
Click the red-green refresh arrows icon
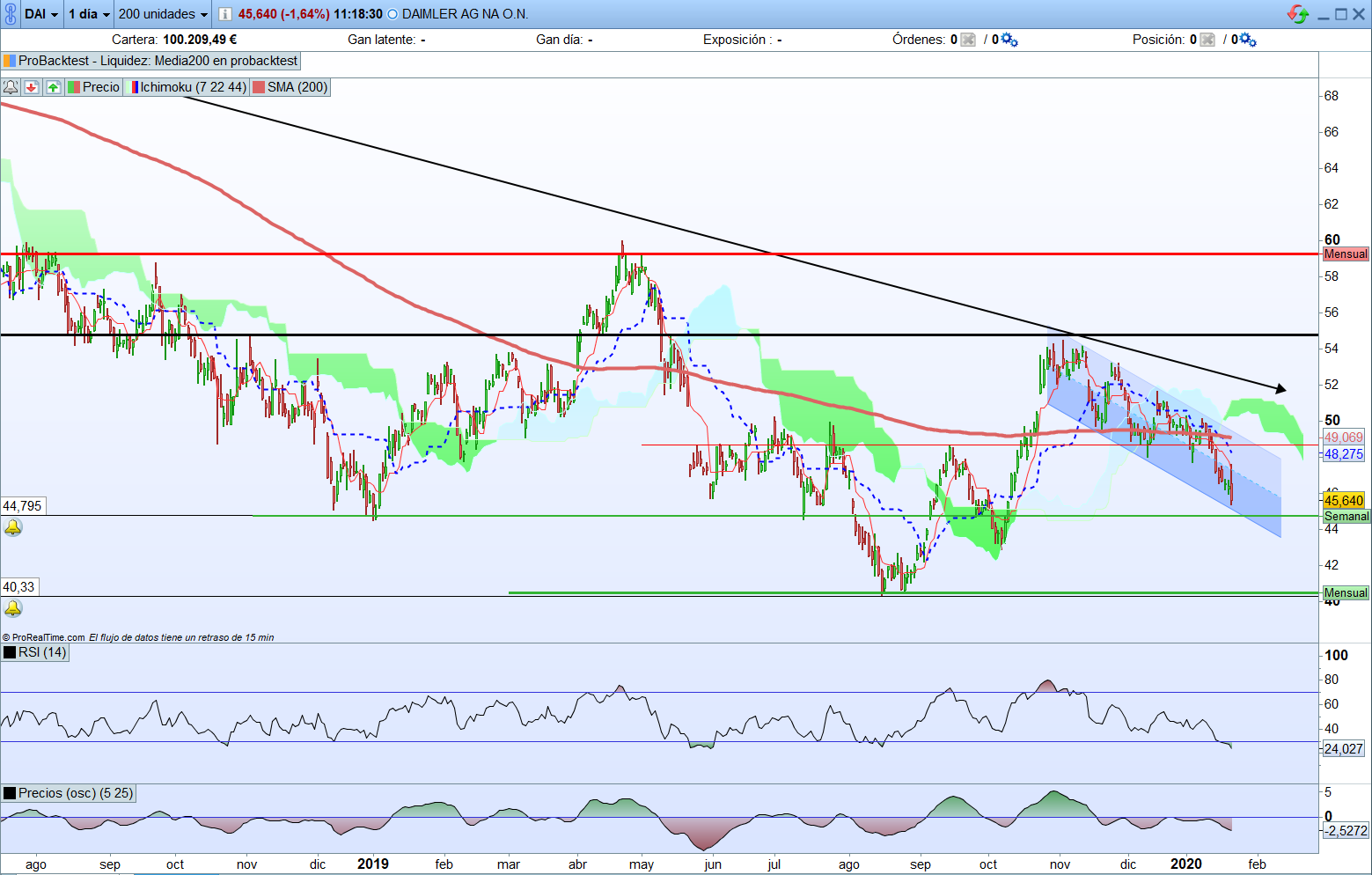[x=1297, y=14]
